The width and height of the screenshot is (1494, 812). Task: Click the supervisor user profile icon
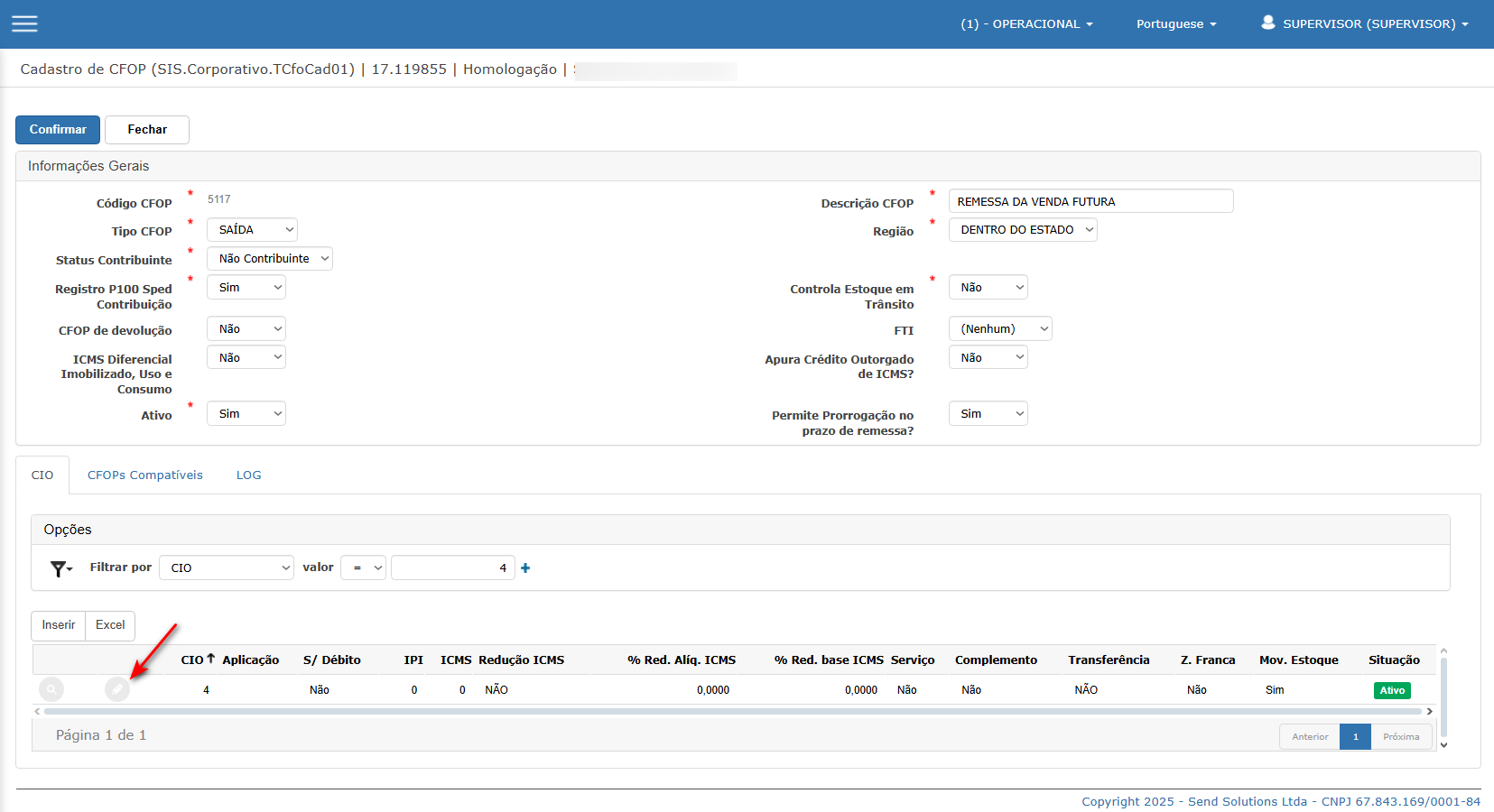(1268, 23)
